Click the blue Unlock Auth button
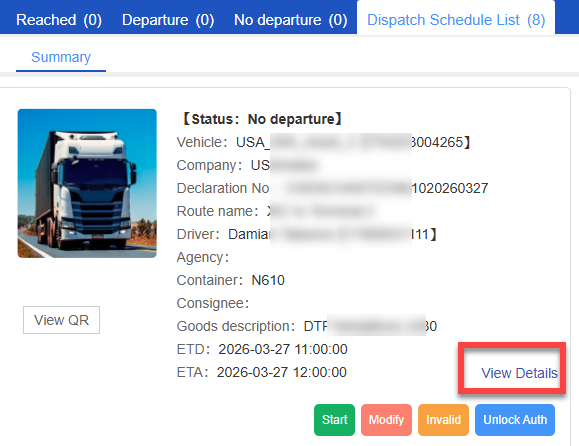Image resolution: width=579 pixels, height=446 pixels. tap(515, 420)
